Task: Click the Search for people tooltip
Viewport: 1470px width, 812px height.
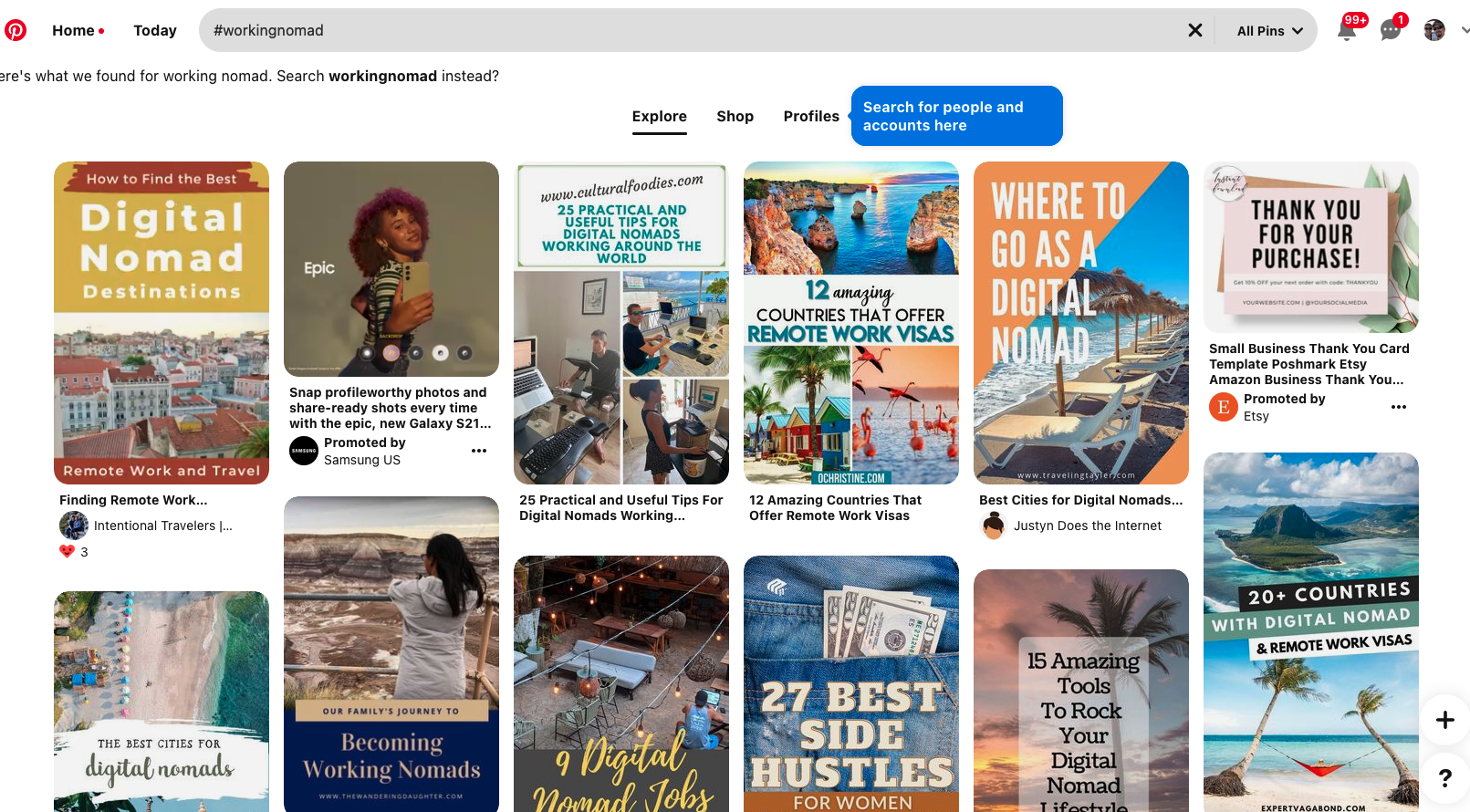Action: [956, 116]
